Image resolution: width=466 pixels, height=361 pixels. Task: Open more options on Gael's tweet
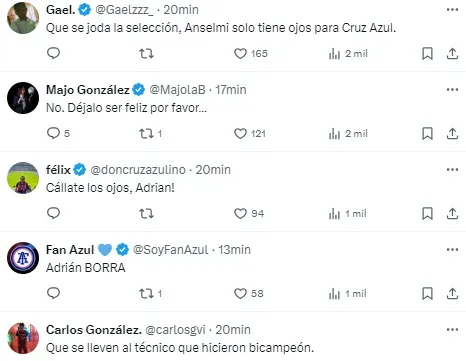tap(452, 10)
